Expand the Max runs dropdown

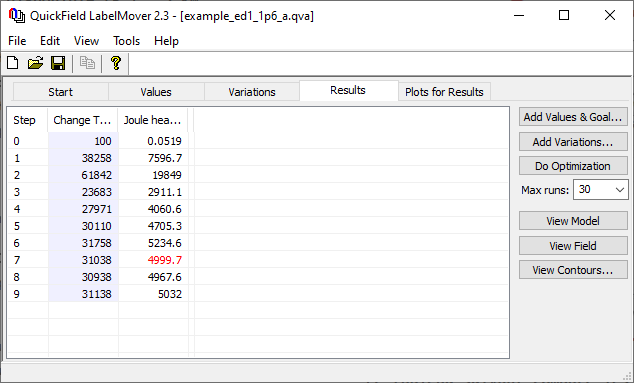point(619,190)
